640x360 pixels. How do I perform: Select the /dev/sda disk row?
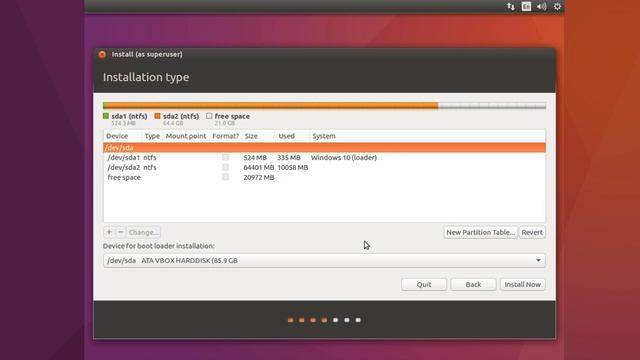click(324, 147)
